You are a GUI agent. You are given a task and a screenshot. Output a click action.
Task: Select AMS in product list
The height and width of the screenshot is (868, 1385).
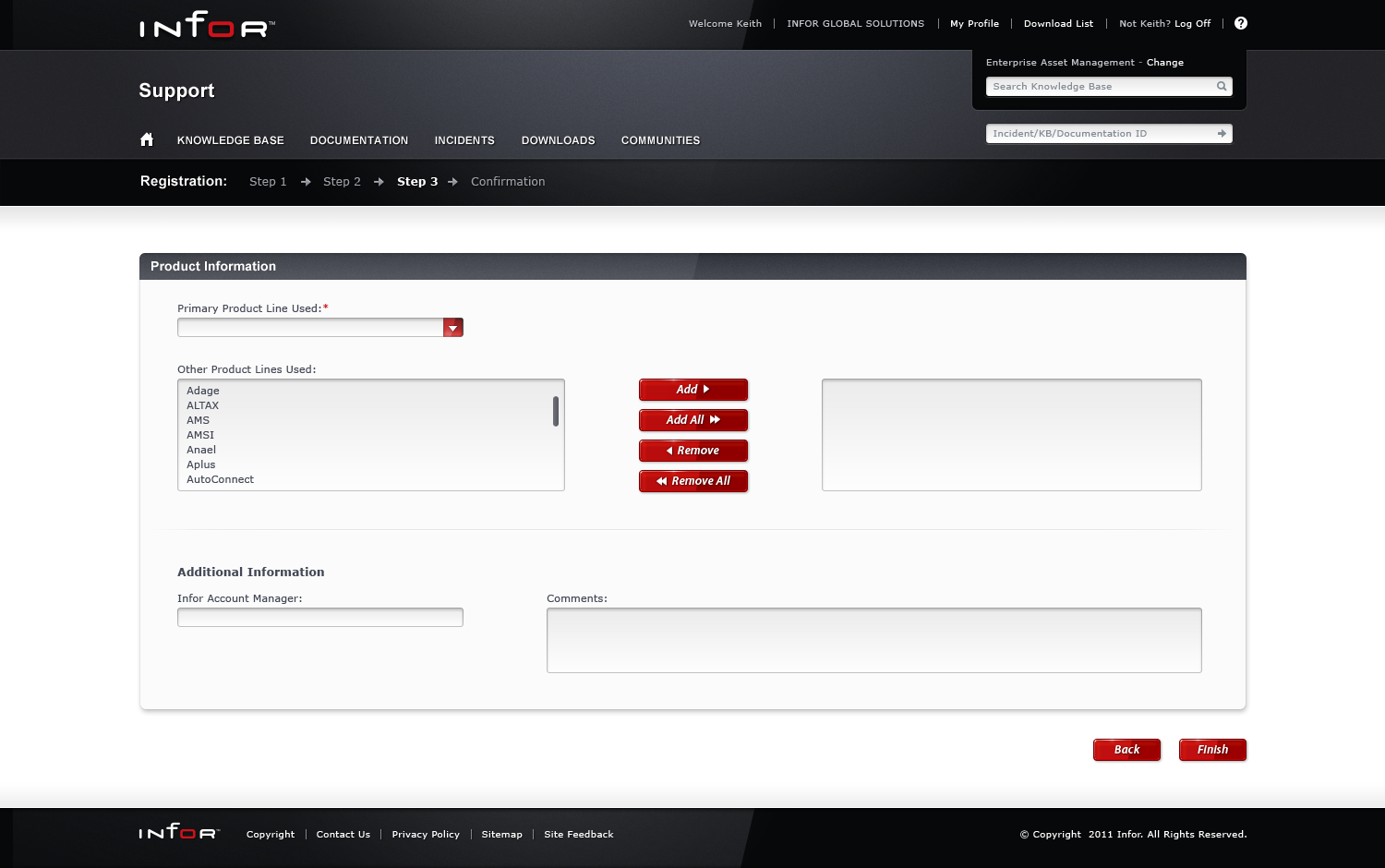199,420
